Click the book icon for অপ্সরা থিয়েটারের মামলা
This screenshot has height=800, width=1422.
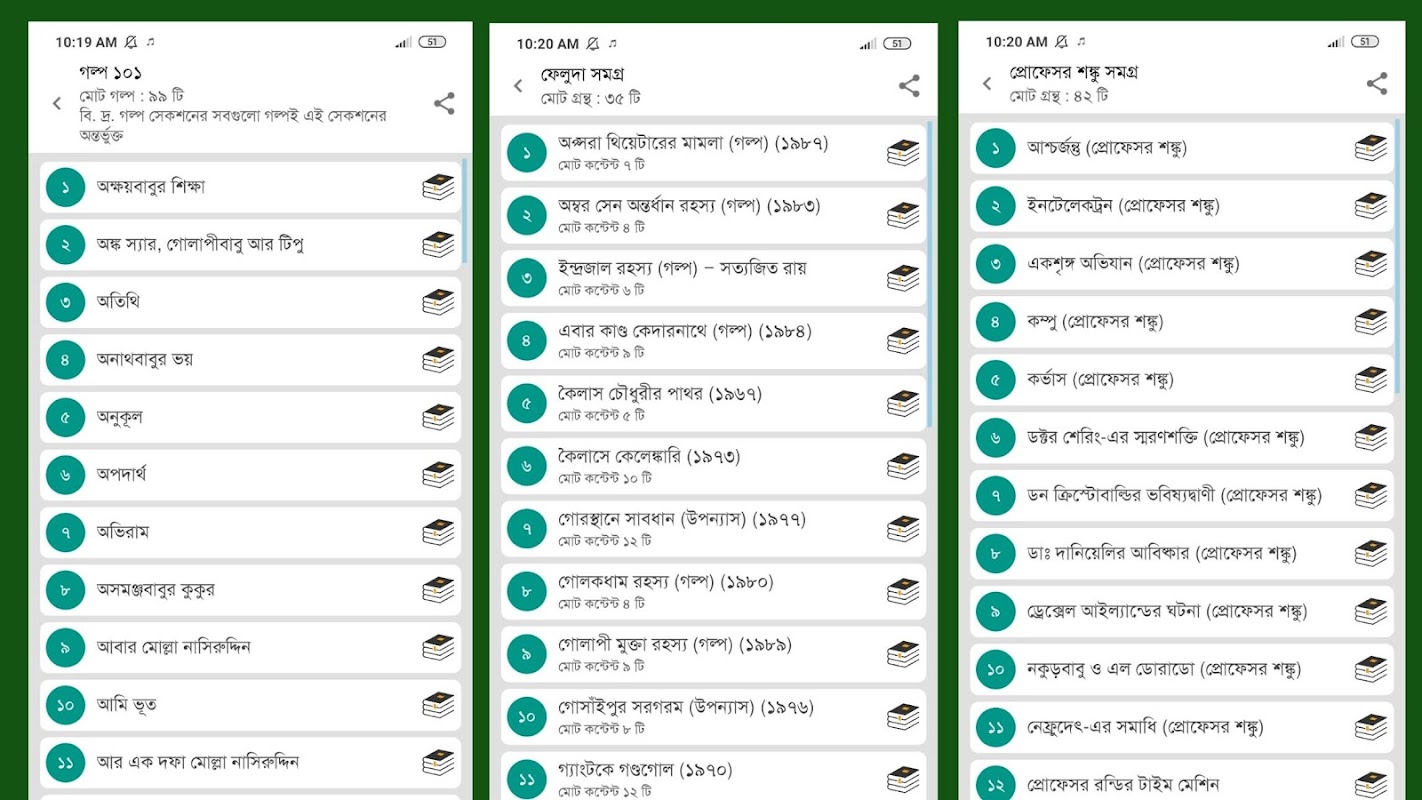coord(903,153)
